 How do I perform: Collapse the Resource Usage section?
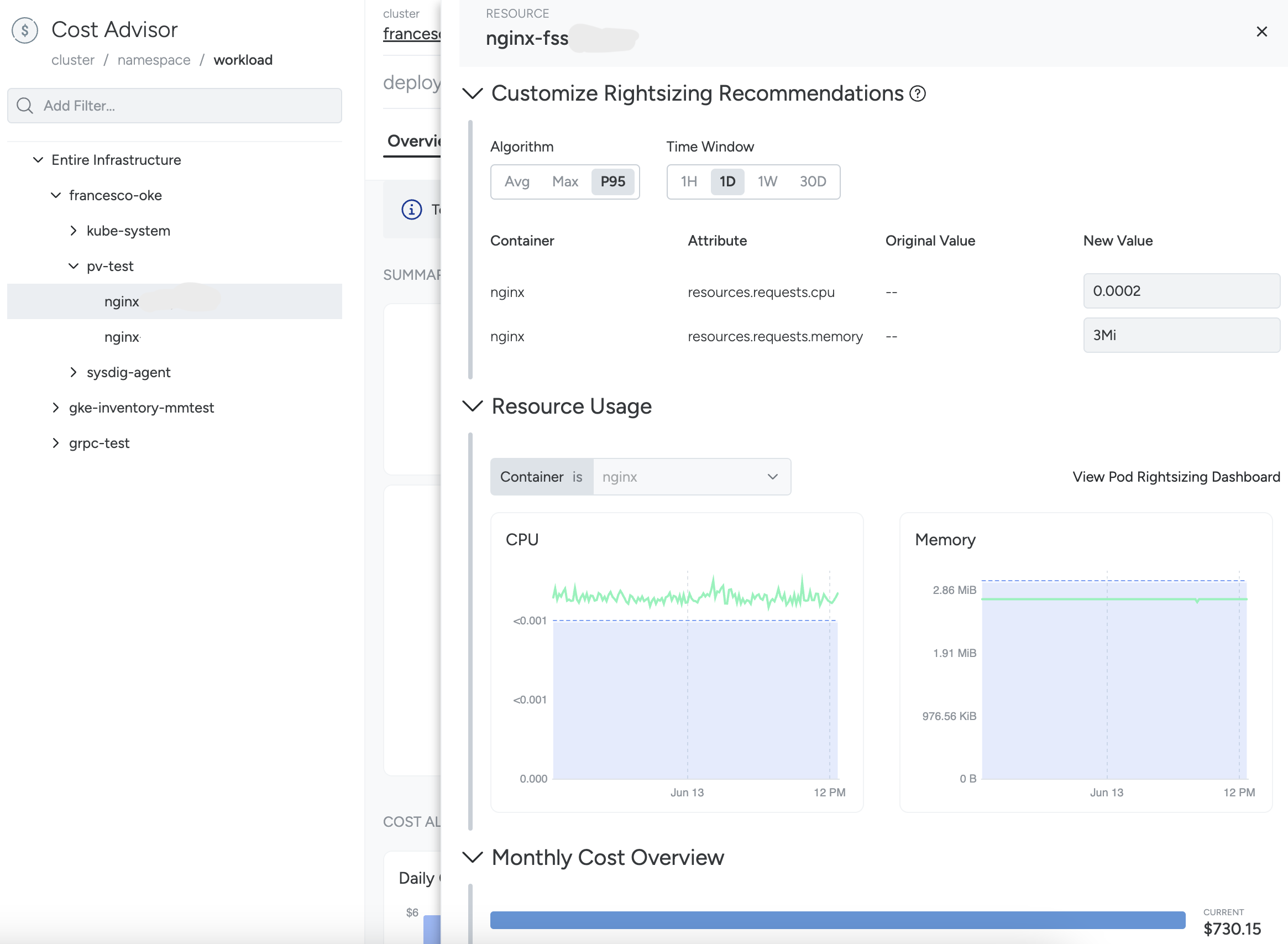[x=473, y=406]
